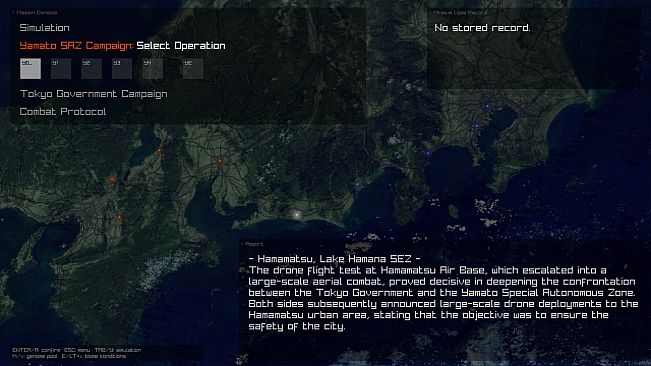Click the Hamamatsu, Lake Hamana SEZ report heading
Screen dimensions: 651x366
[334, 259]
